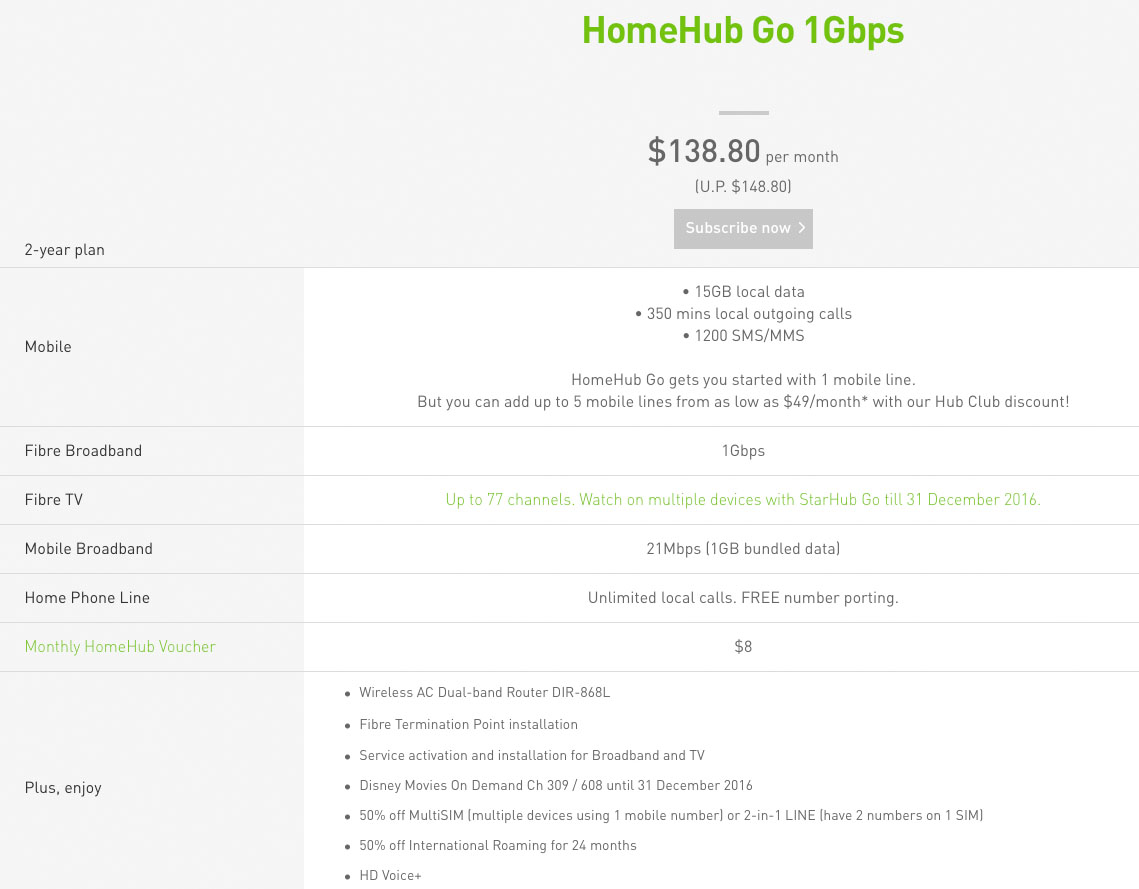Click the Fibre Broadband row label
Image resolution: width=1139 pixels, height=889 pixels.
click(83, 451)
